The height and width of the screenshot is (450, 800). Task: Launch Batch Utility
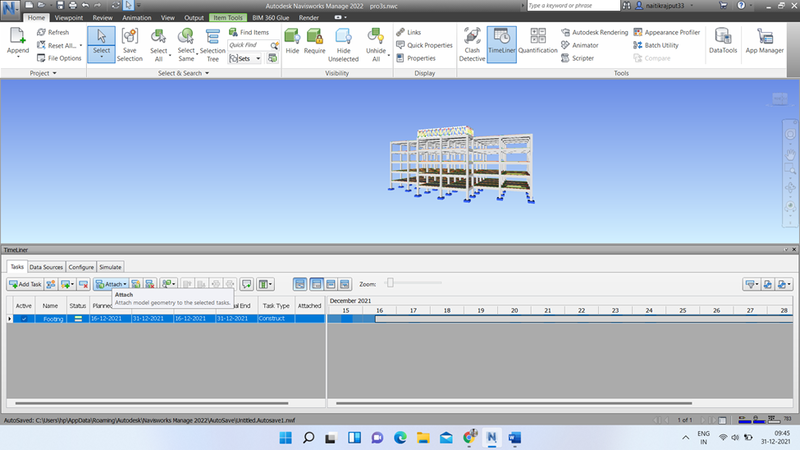click(656, 45)
